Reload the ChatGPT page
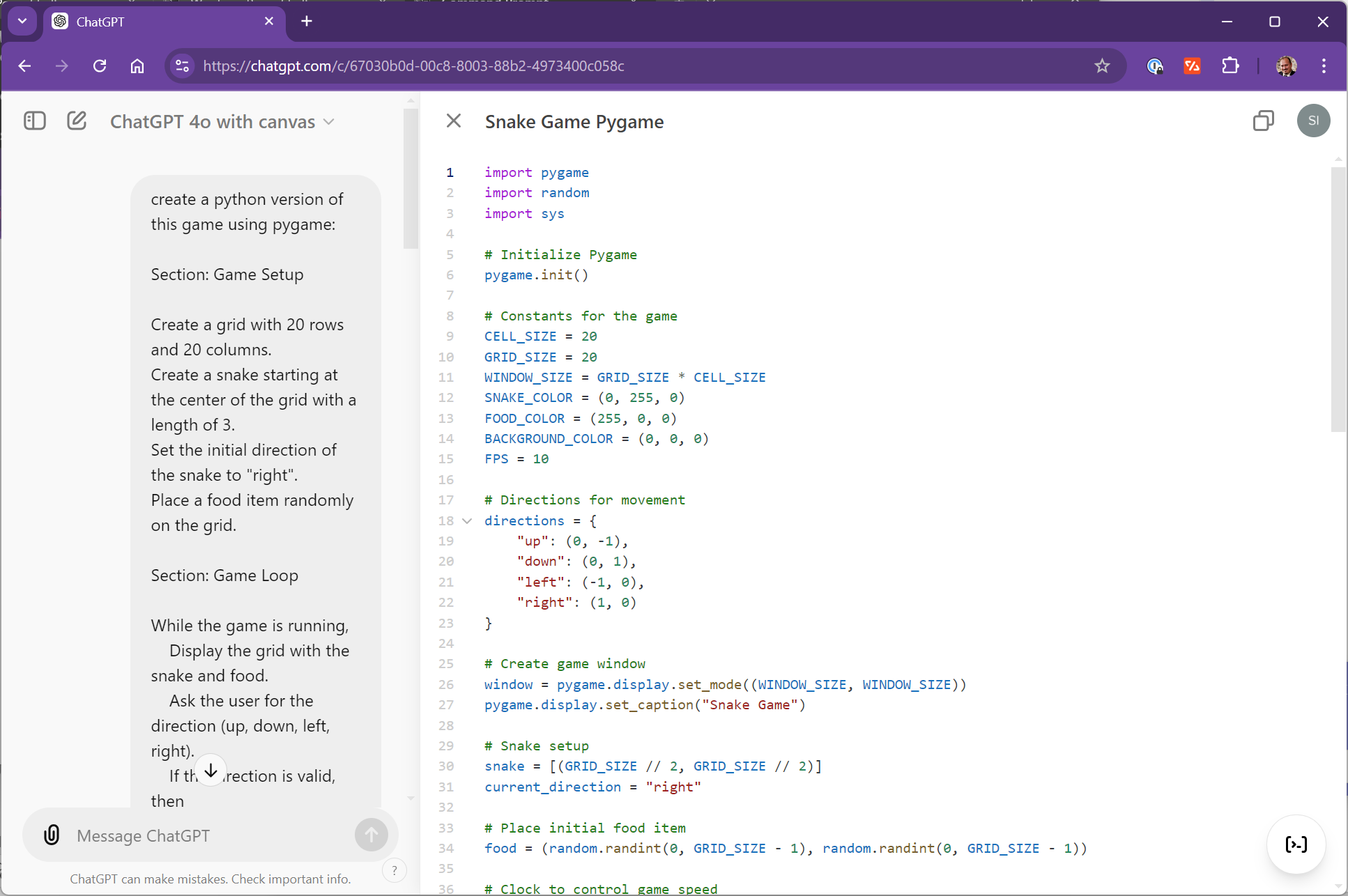 pyautogui.click(x=100, y=66)
